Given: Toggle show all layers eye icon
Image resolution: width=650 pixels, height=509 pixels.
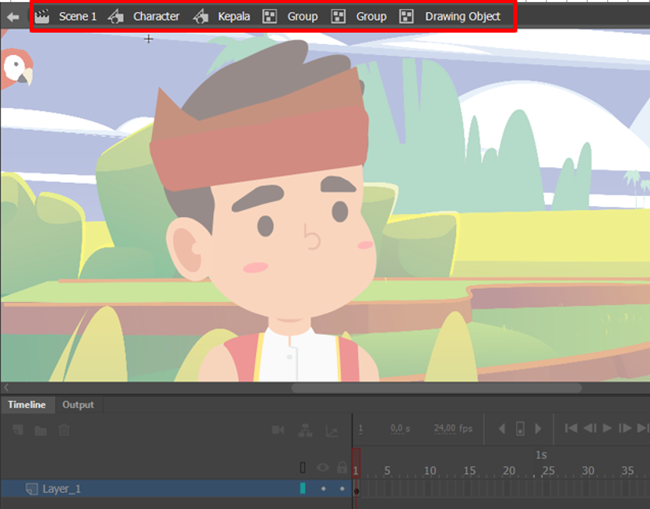Looking at the screenshot, I should (323, 468).
